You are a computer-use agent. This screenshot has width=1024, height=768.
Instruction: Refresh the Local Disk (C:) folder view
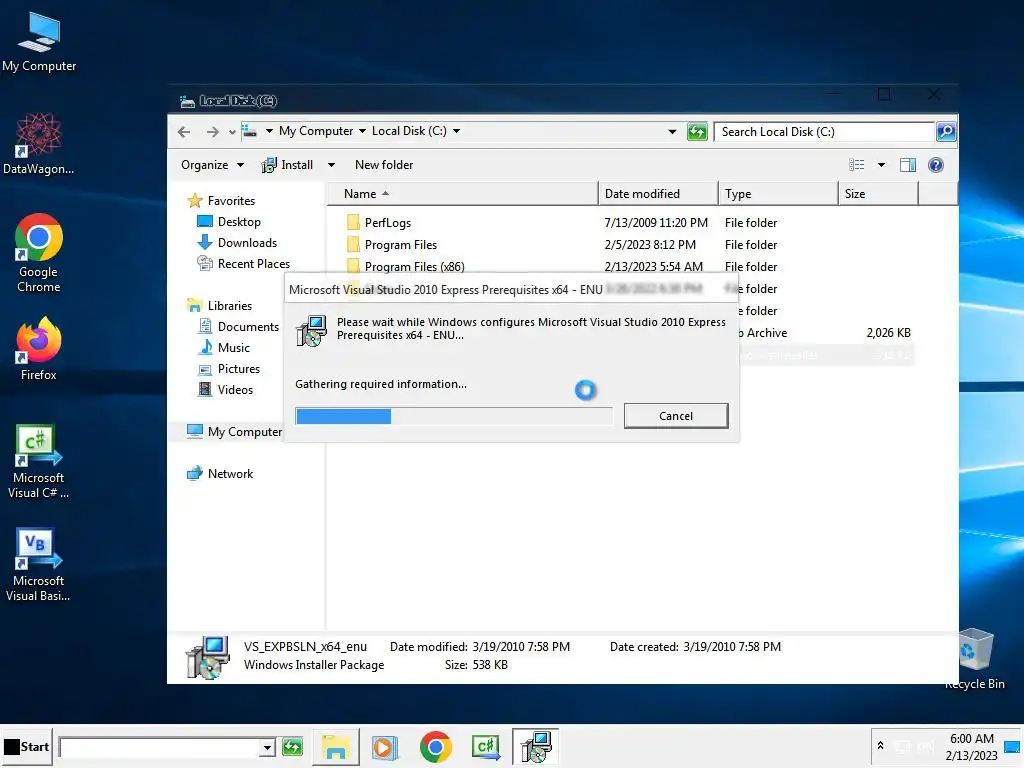tap(697, 132)
